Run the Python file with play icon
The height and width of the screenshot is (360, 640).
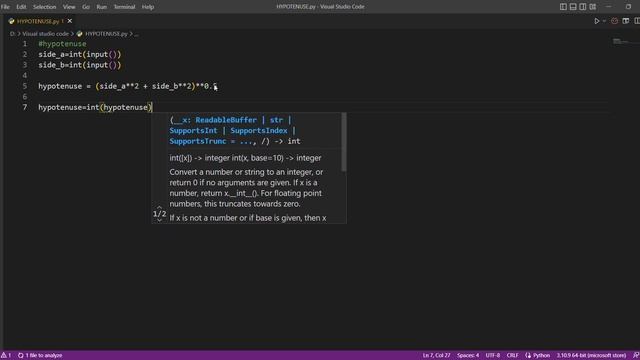pyautogui.click(x=596, y=21)
